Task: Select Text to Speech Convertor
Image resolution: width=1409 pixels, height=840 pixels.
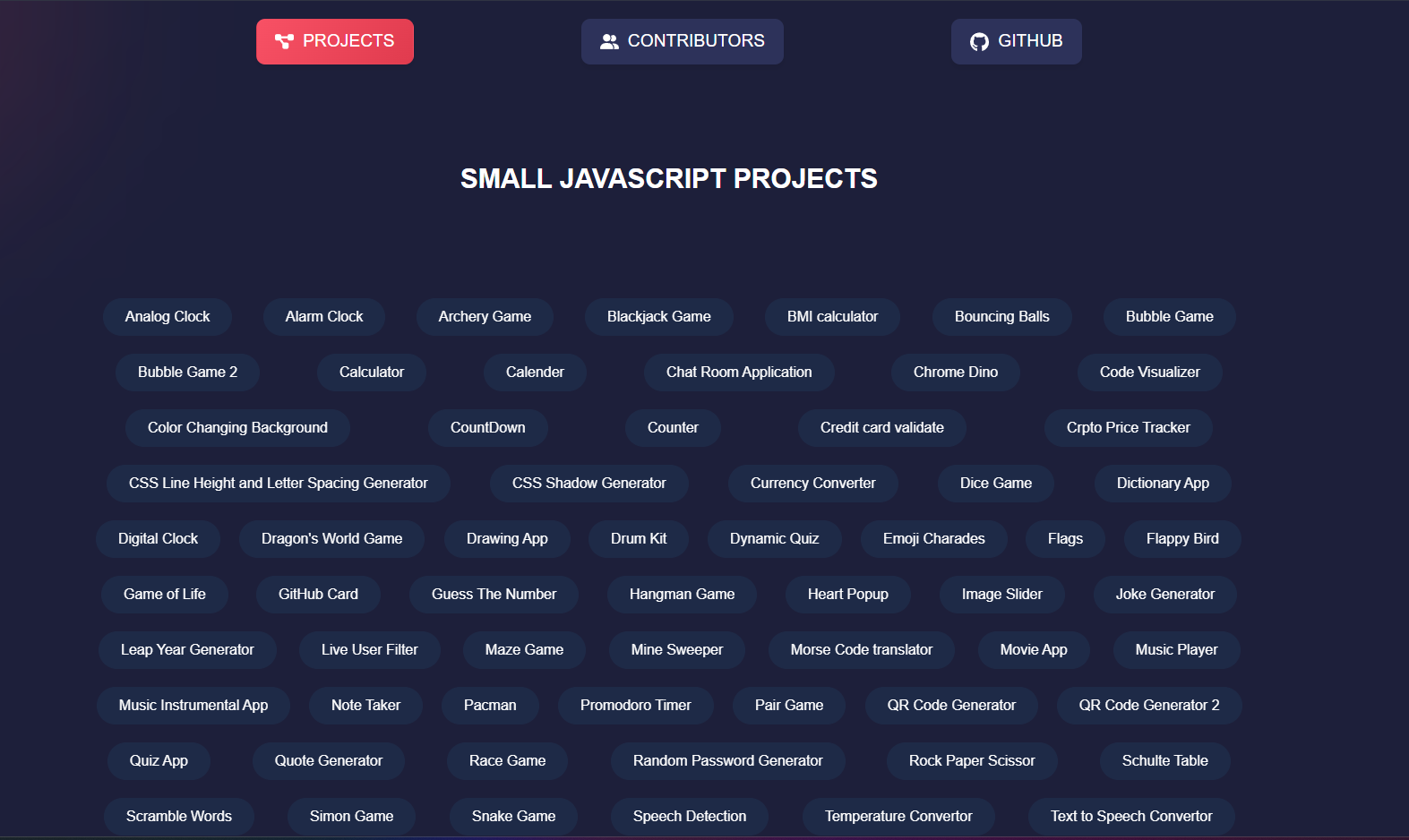Action: click(1130, 817)
